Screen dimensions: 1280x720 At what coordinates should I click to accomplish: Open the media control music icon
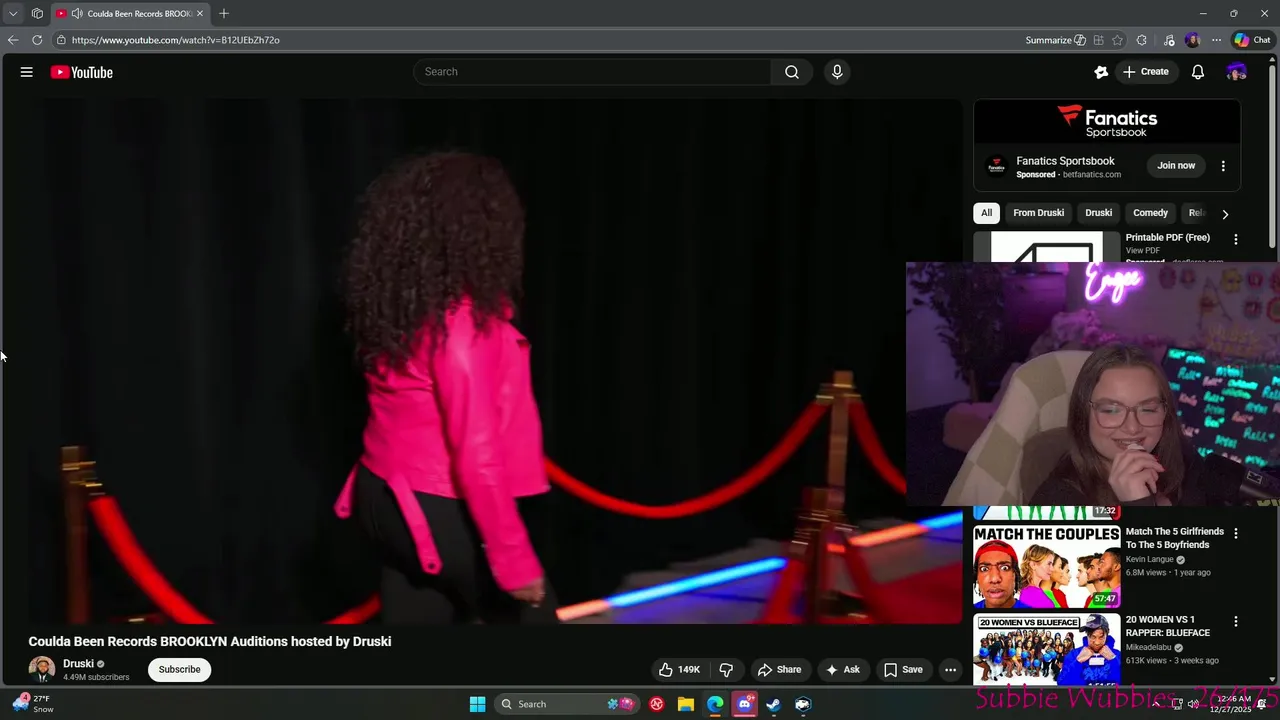(x=1169, y=40)
